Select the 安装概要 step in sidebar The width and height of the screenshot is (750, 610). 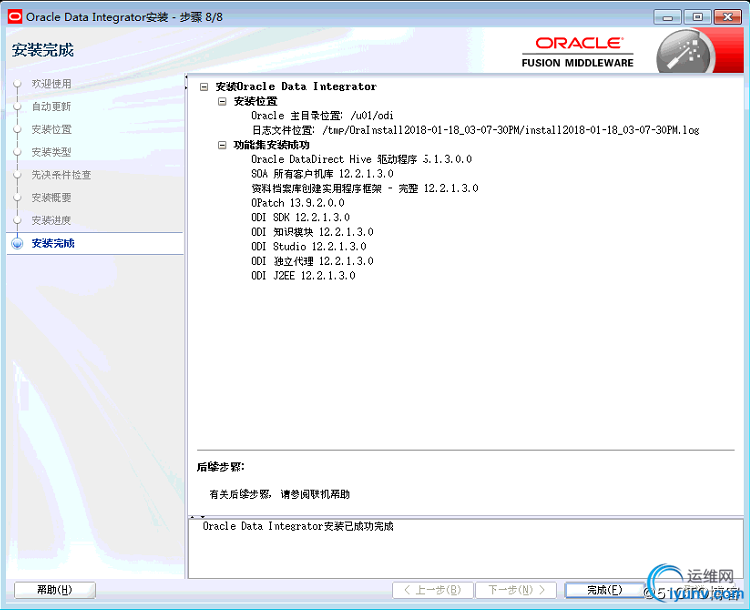pyautogui.click(x=52, y=198)
